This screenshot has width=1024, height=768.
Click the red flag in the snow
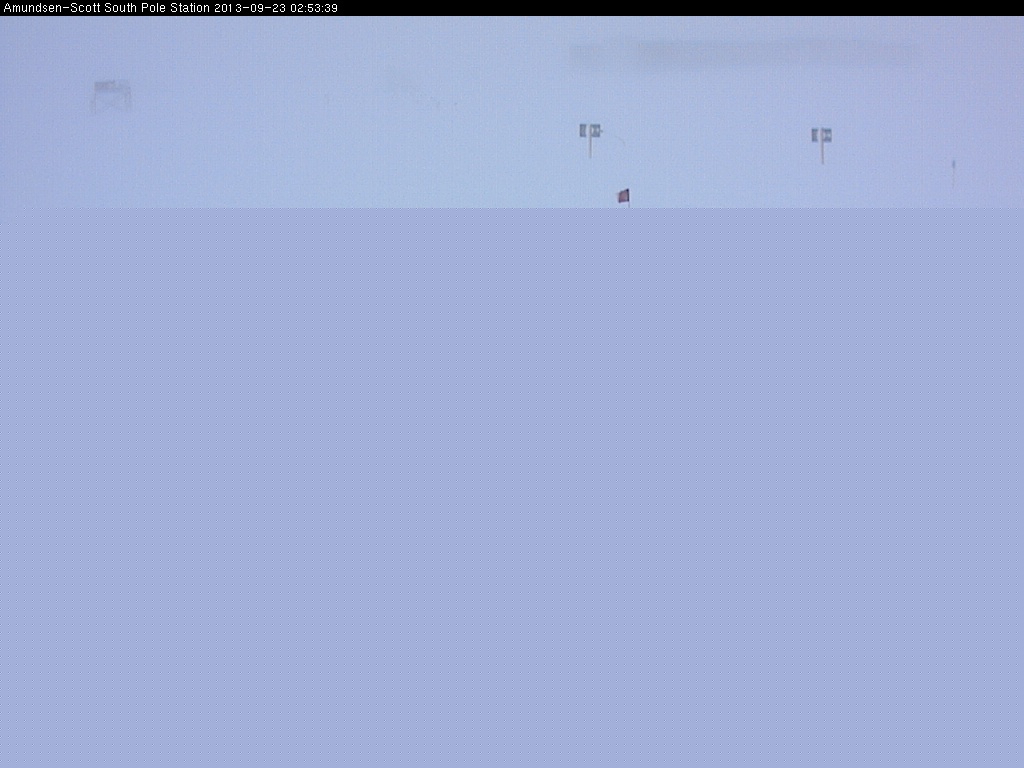tap(623, 196)
